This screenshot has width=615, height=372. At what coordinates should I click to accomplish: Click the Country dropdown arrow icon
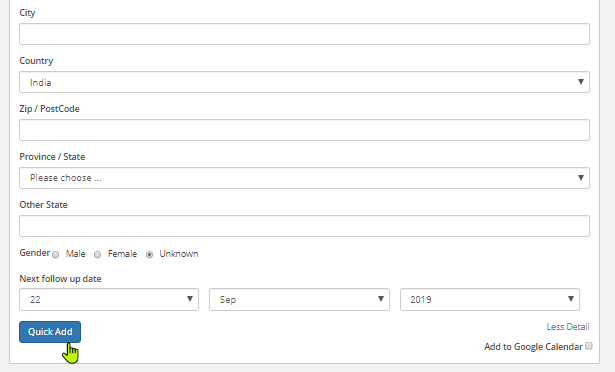(581, 82)
